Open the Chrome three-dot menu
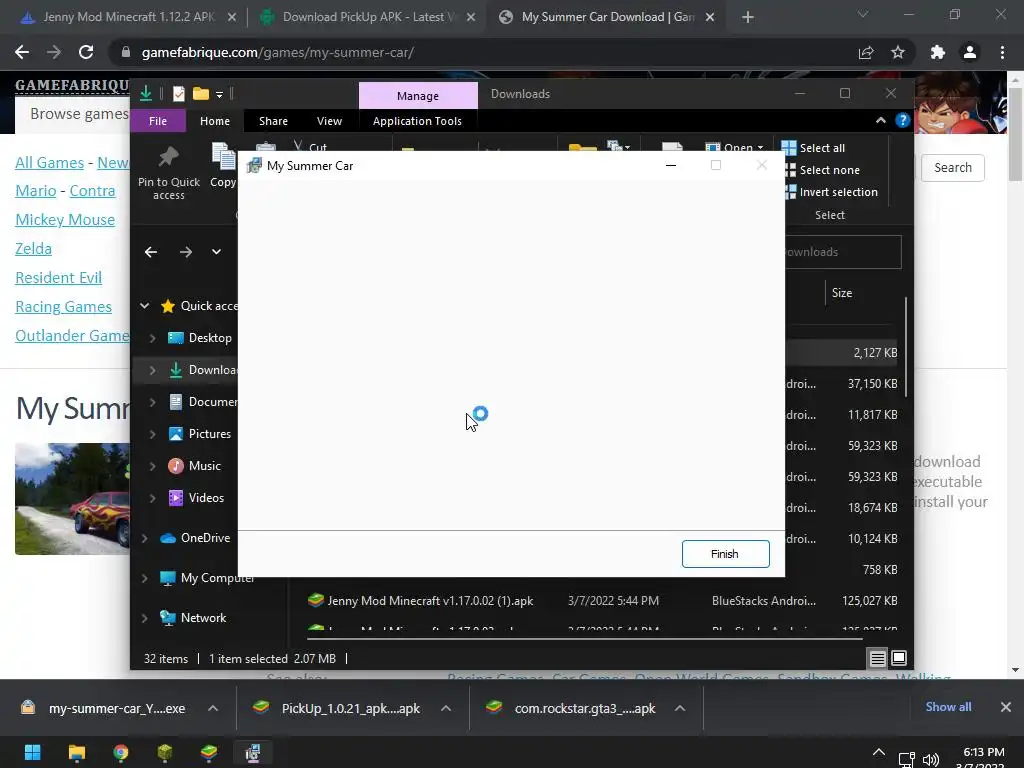Screen dimensions: 1024x768 click(1002, 52)
